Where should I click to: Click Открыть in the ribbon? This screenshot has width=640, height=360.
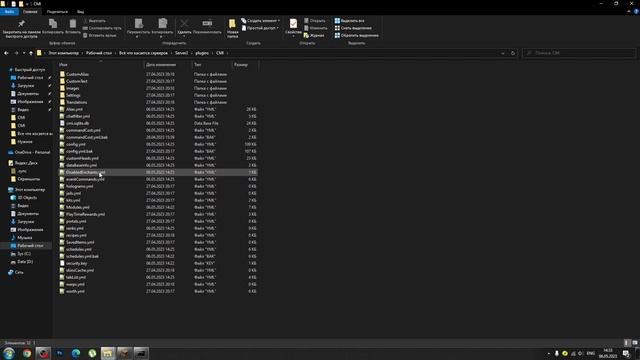click(x=315, y=21)
